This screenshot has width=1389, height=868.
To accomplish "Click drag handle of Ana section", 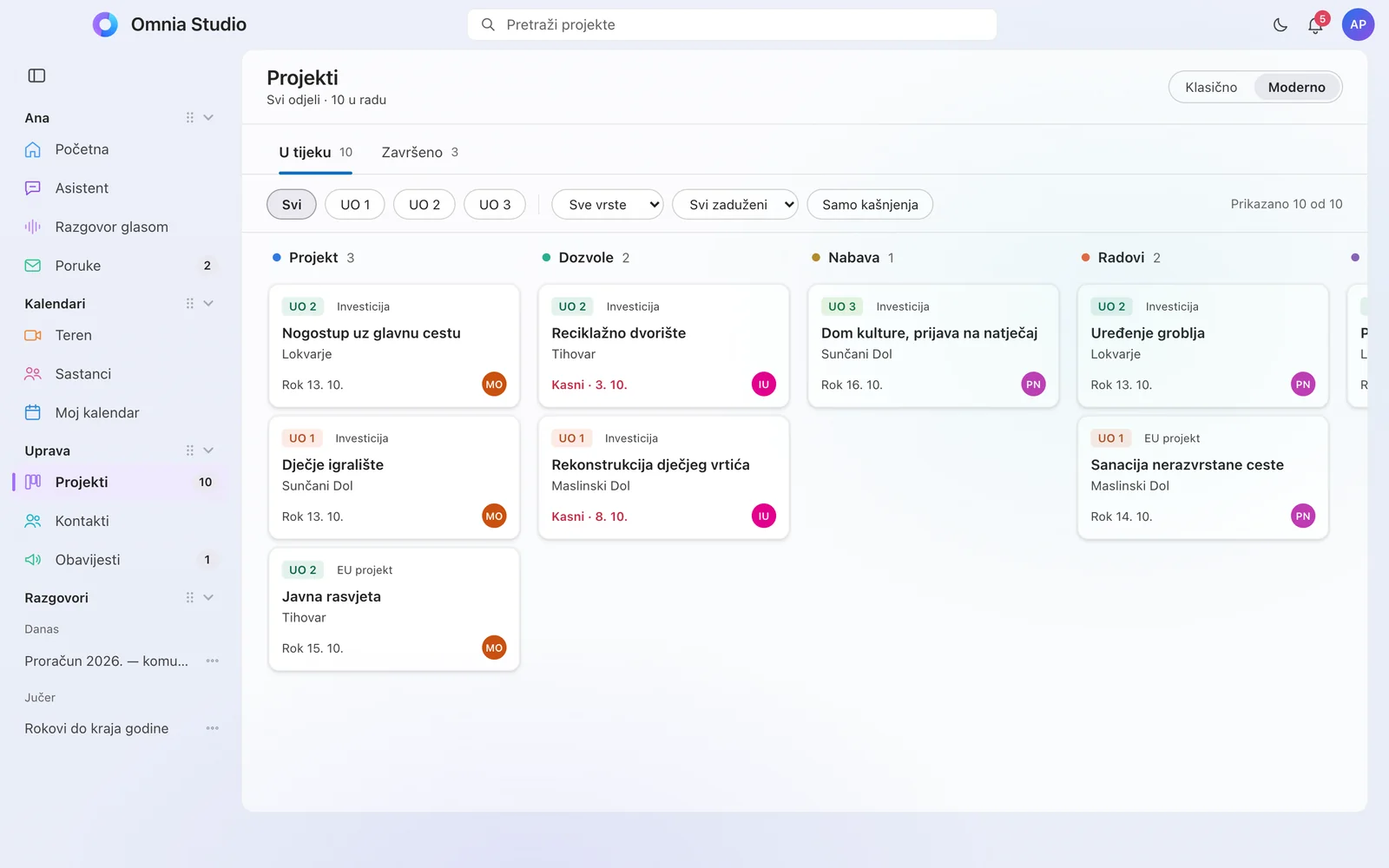I will [189, 118].
